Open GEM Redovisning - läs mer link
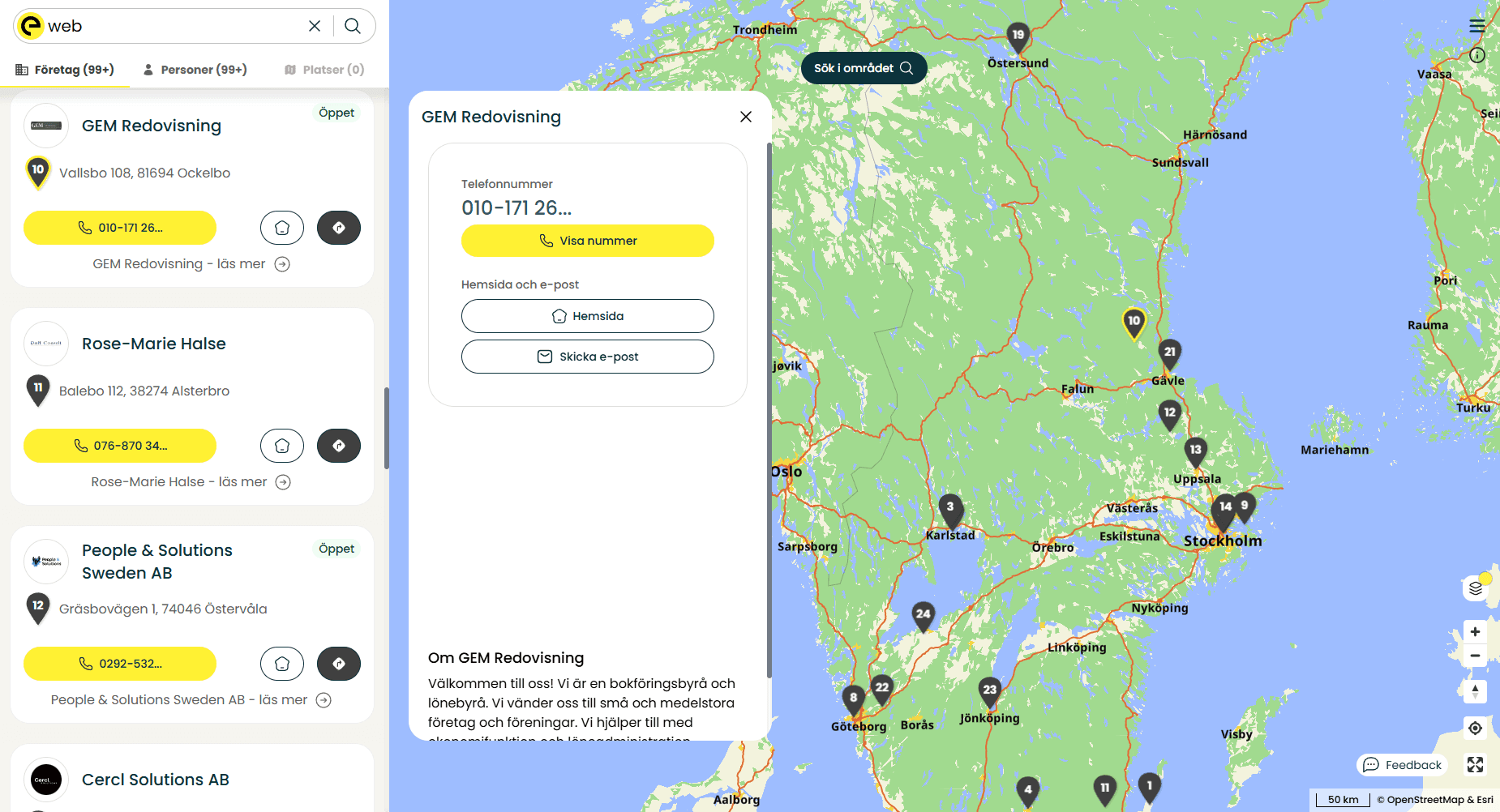Image resolution: width=1500 pixels, height=812 pixels. (x=191, y=264)
